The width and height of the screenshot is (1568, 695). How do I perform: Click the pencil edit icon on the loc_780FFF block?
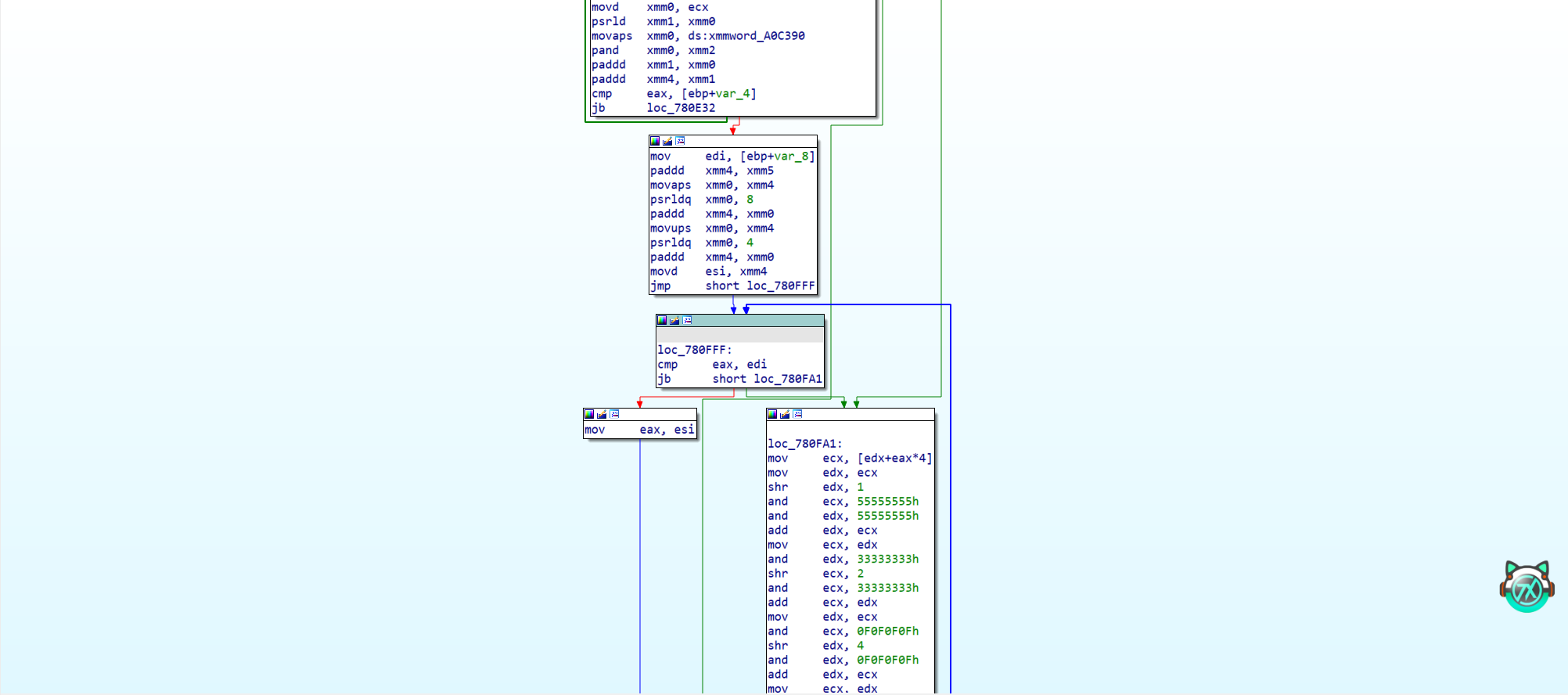pyautogui.click(x=674, y=320)
